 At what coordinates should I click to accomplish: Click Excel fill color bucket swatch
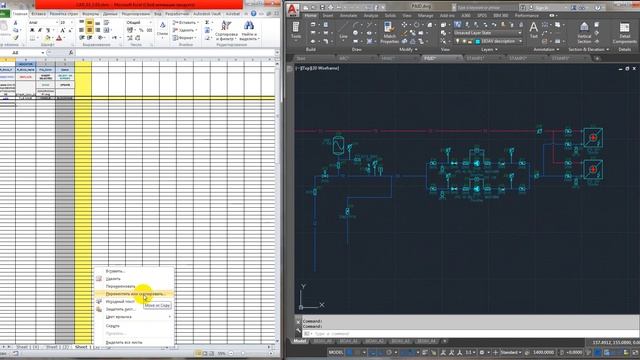[x=47, y=38]
